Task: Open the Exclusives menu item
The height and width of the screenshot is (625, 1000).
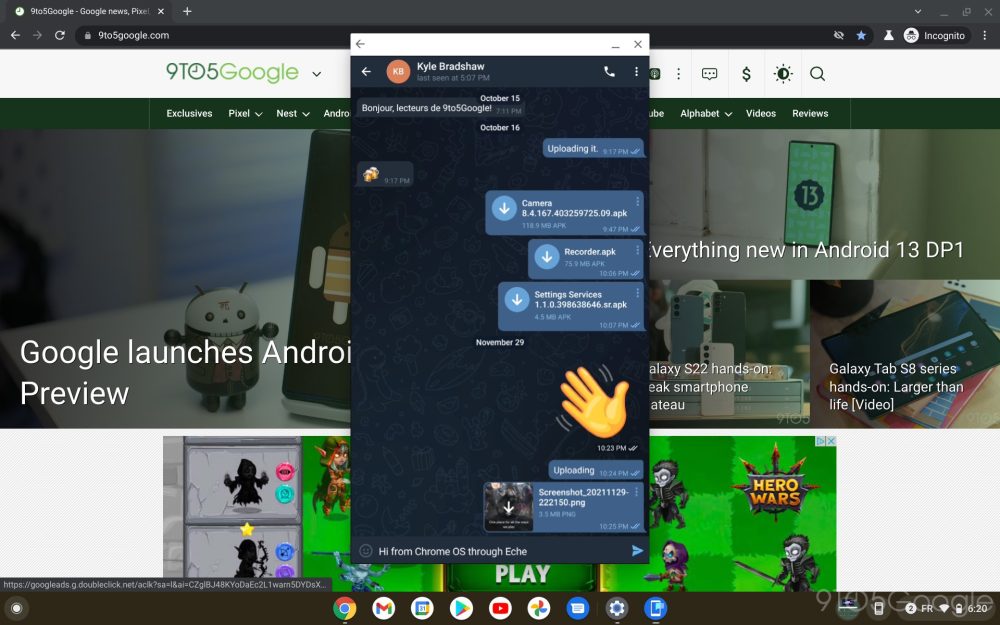Action: click(x=189, y=114)
